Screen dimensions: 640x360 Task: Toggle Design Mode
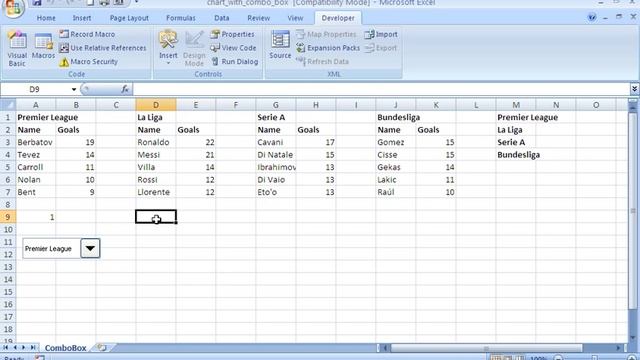point(194,48)
